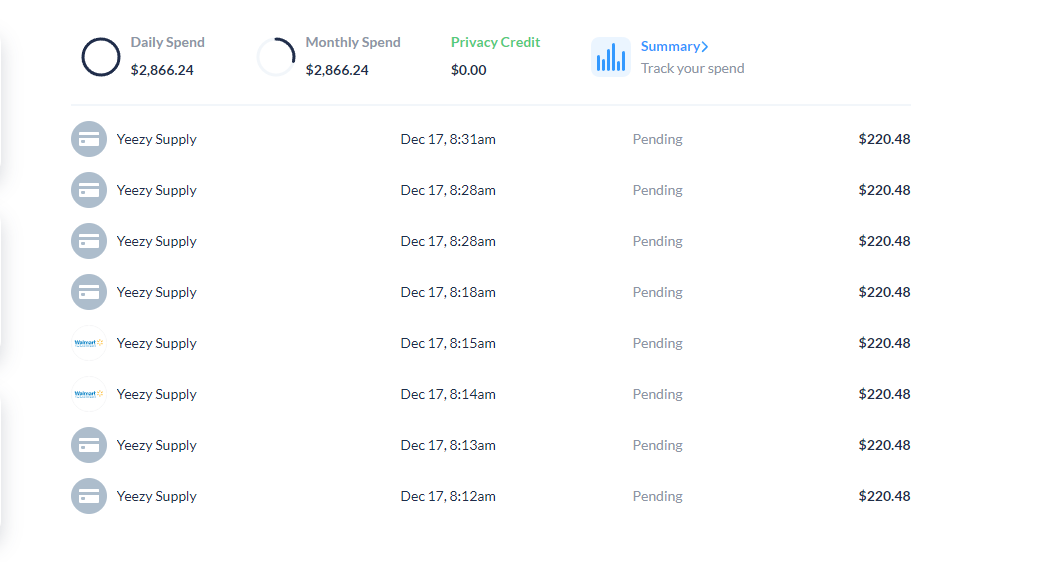Click the $220.48 amount on the 8:14am row
1039x562 pixels.
(x=885, y=394)
